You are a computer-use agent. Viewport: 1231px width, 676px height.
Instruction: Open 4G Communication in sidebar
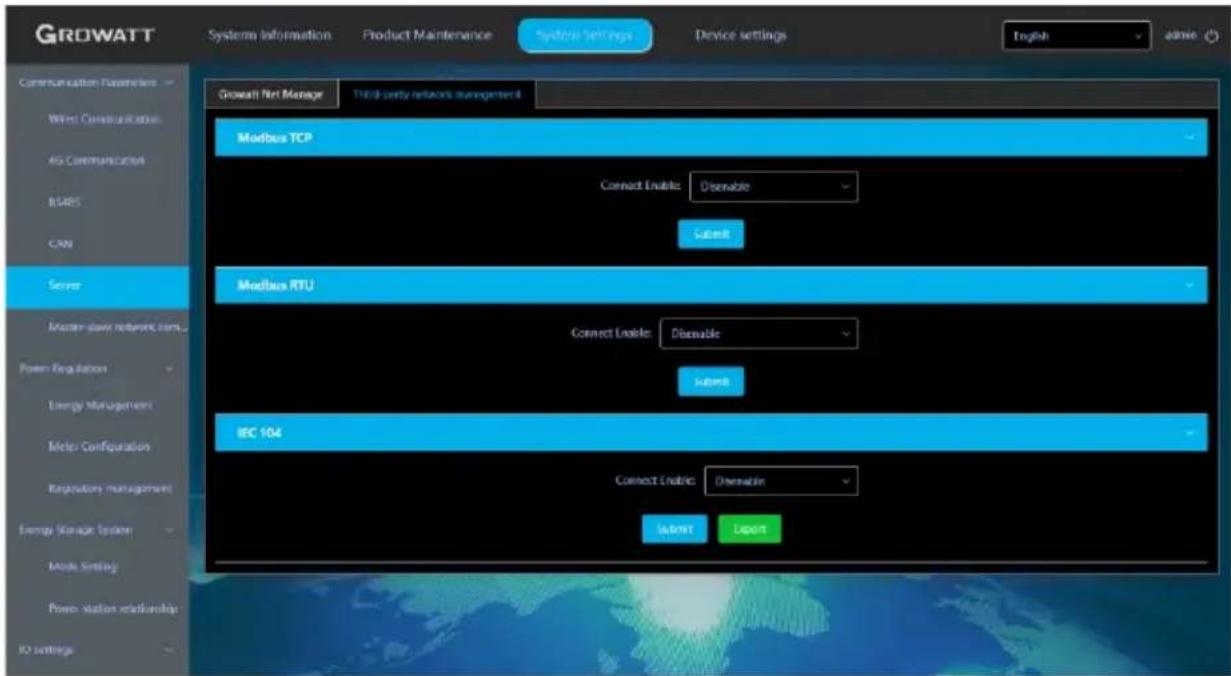(x=95, y=160)
